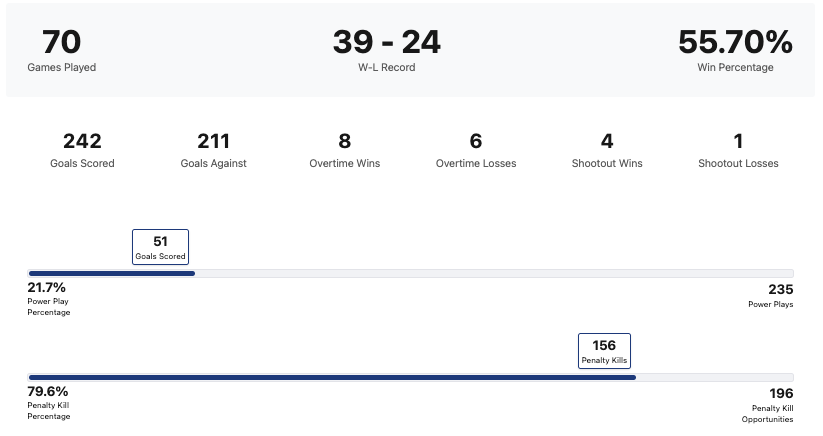
Task: Click the 1 Shootout Losses stat
Action: coord(738,149)
